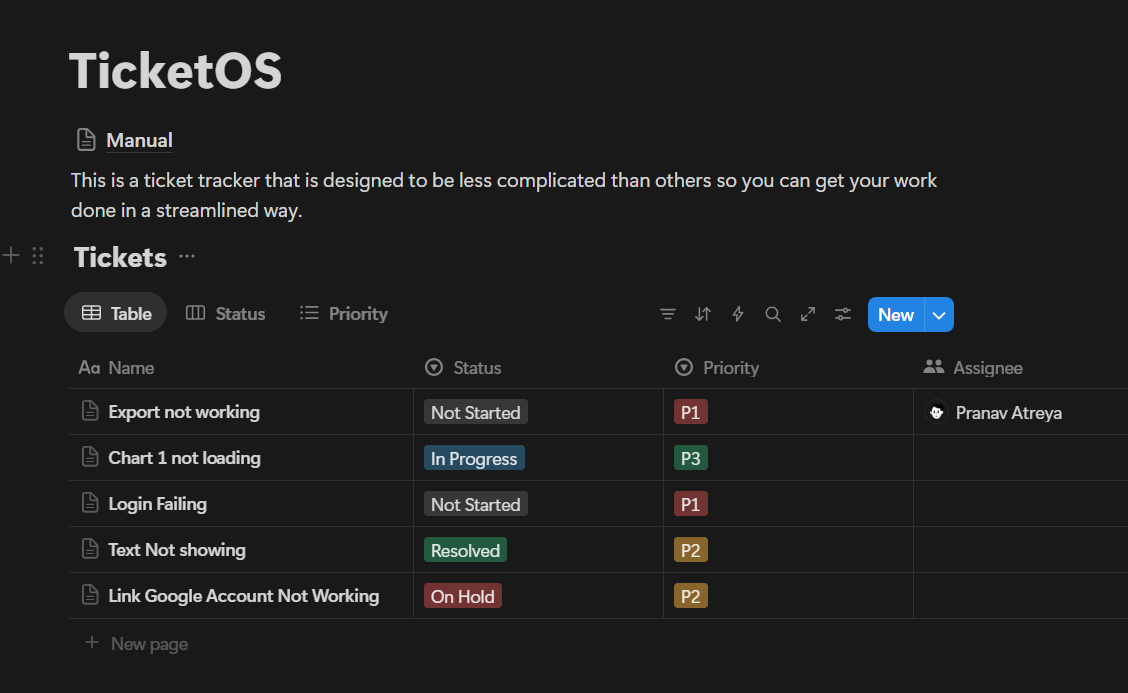Change In Progress status tag
This screenshot has width=1128, height=693.
click(x=474, y=458)
